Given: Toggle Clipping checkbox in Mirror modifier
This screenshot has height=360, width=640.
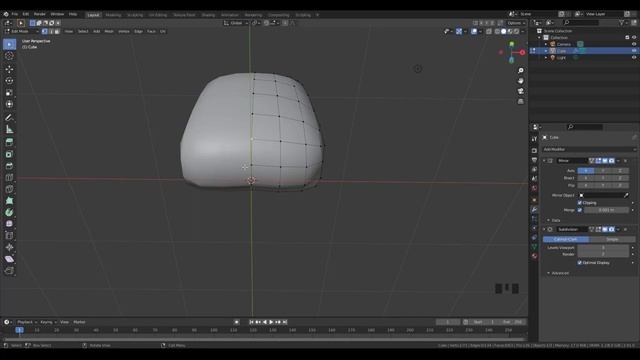Looking at the screenshot, I should pyautogui.click(x=580, y=203).
